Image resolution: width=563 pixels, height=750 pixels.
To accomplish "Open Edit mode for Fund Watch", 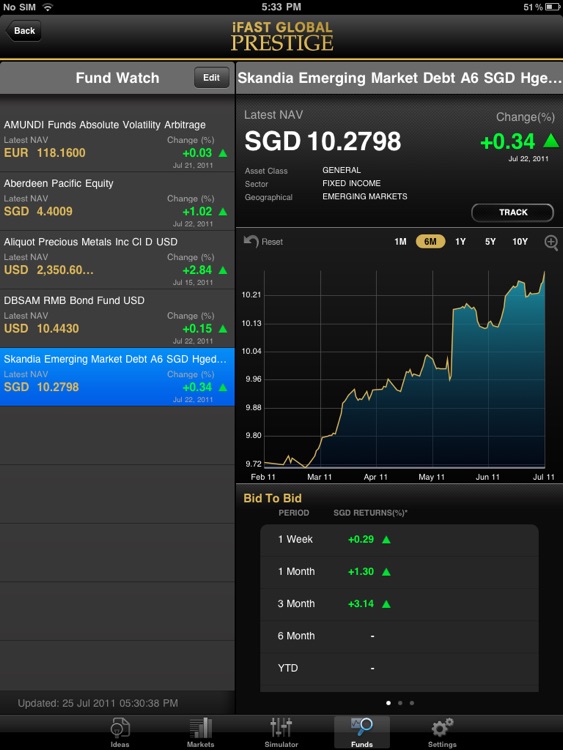I will coord(211,77).
